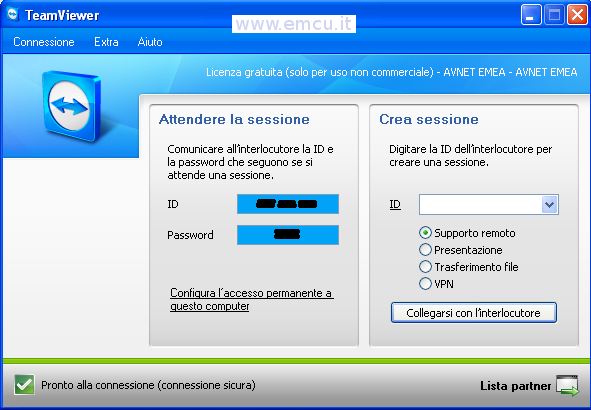591x410 pixels.
Task: Expand the partner ID dropdown arrow
Action: (x=550, y=205)
